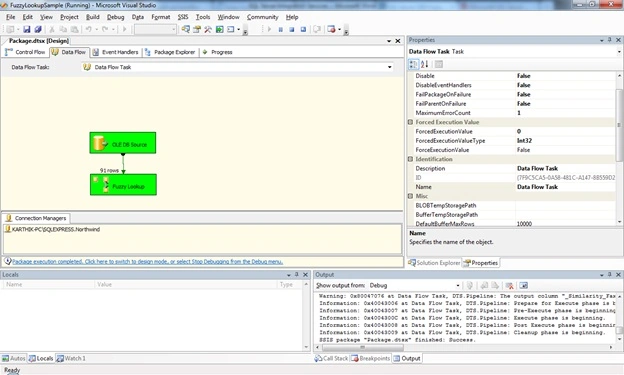Switch to the Watch 1 tab
Image resolution: width=624 pixels, height=375 pixels.
[x=70, y=358]
